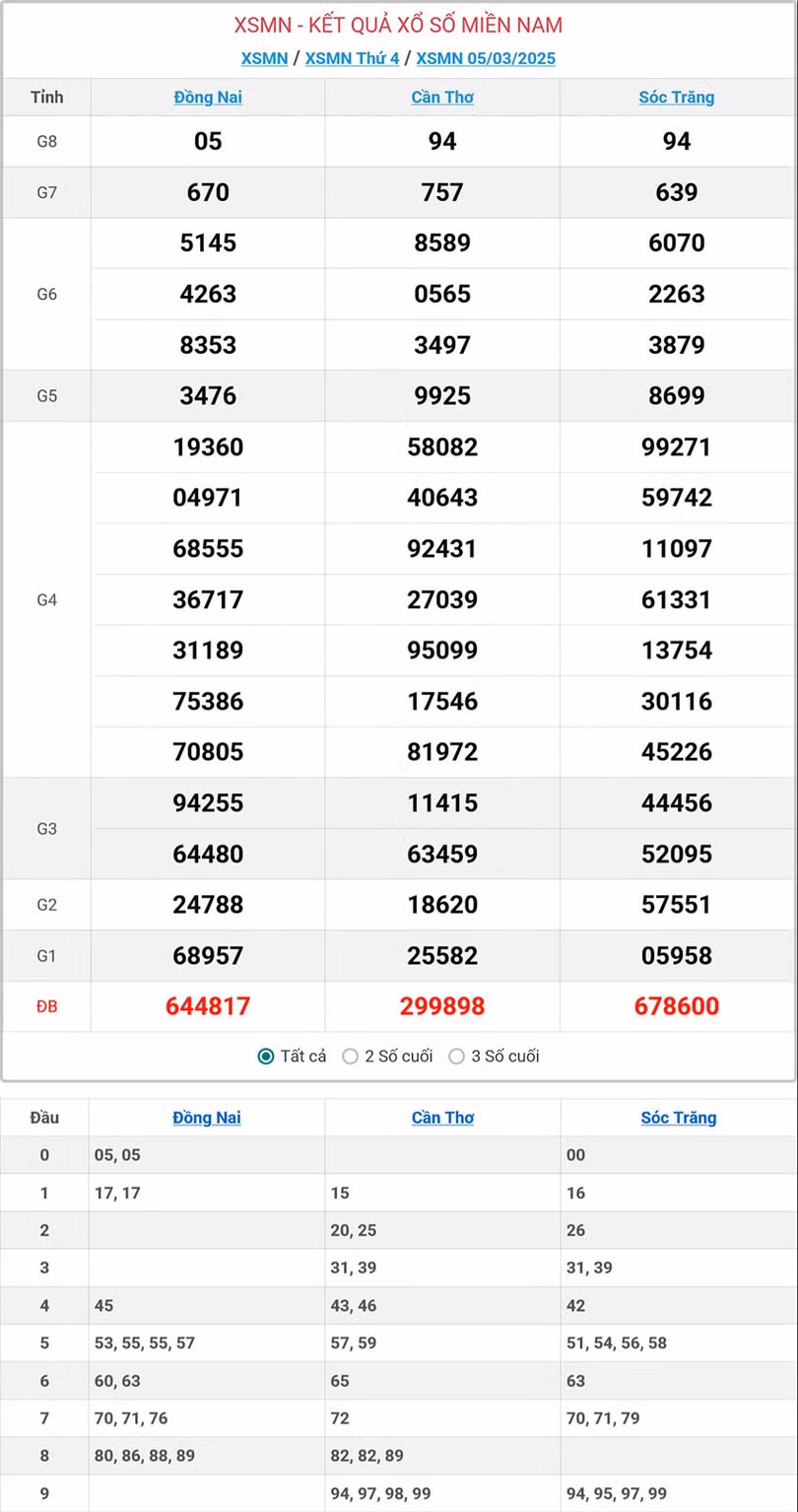Click Cần Thơ special prize 299898

coord(442,1006)
